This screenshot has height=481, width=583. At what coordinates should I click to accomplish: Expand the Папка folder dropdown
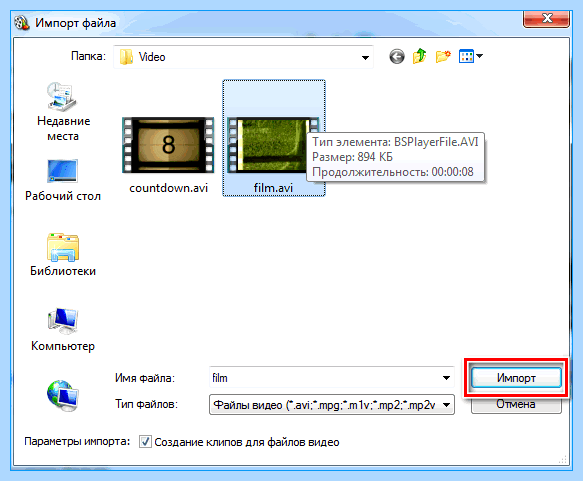tap(365, 57)
